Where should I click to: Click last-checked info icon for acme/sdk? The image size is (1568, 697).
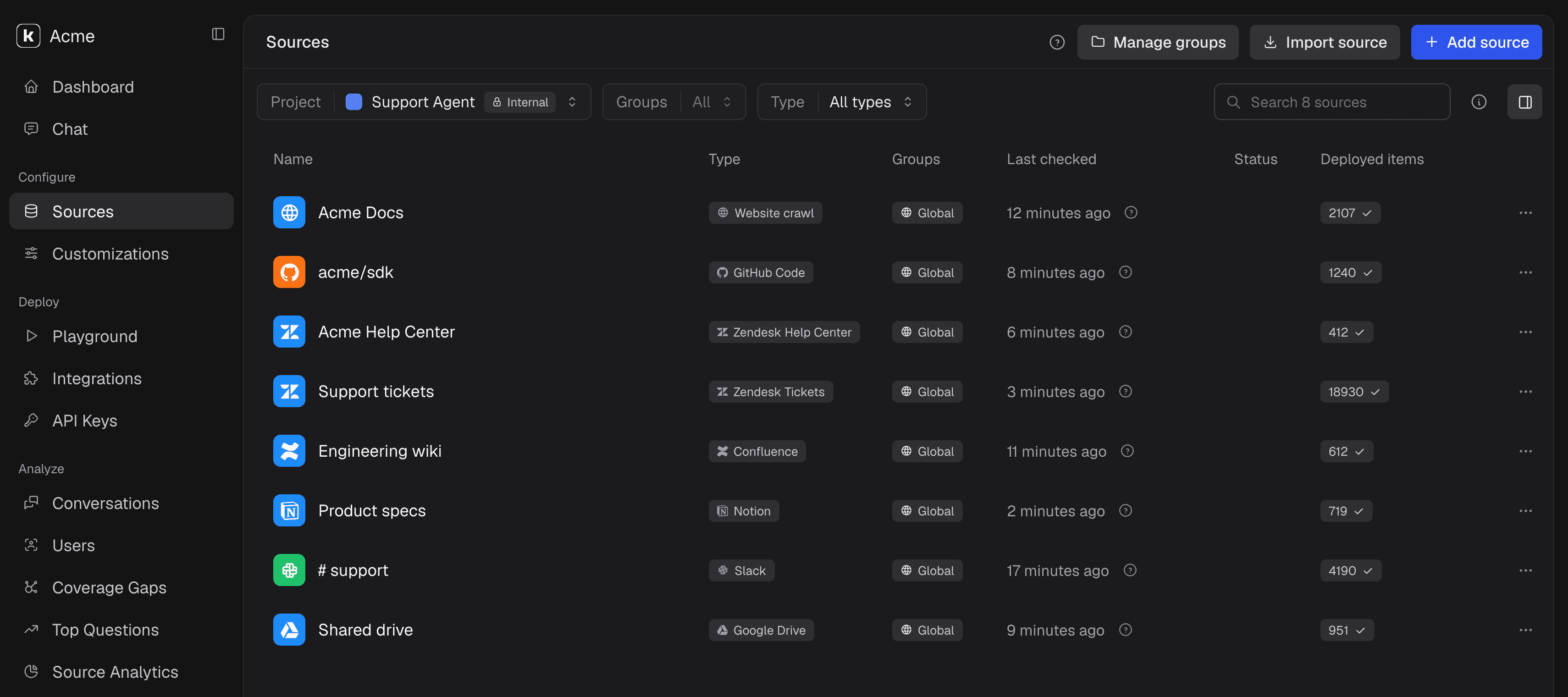point(1126,272)
